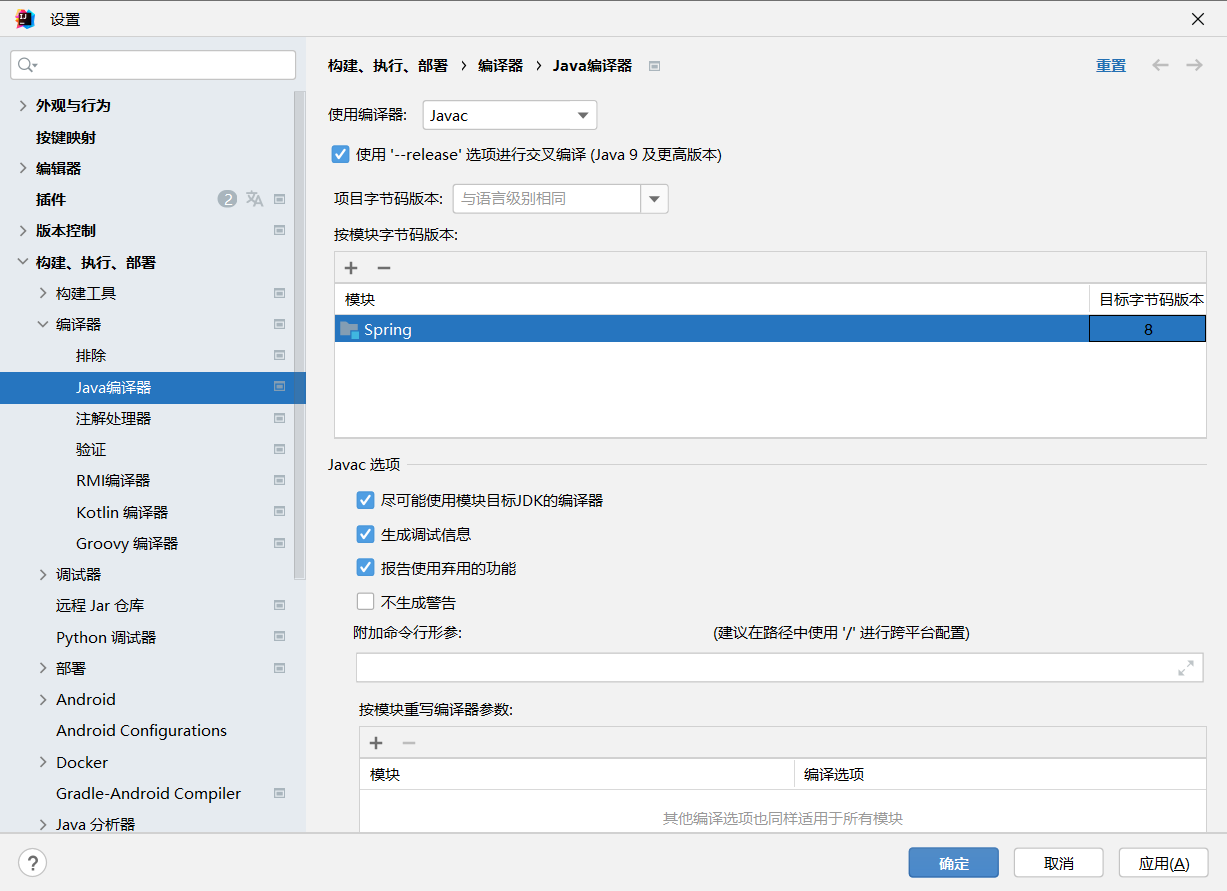Click the plus icon under 按模块重写编译器参数
The width and height of the screenshot is (1227, 891).
point(375,742)
